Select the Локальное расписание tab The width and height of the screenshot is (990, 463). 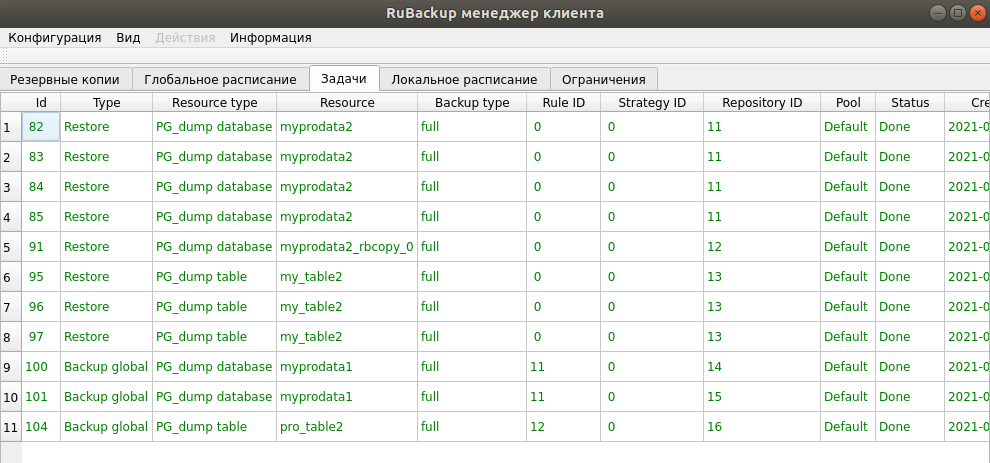(x=465, y=79)
